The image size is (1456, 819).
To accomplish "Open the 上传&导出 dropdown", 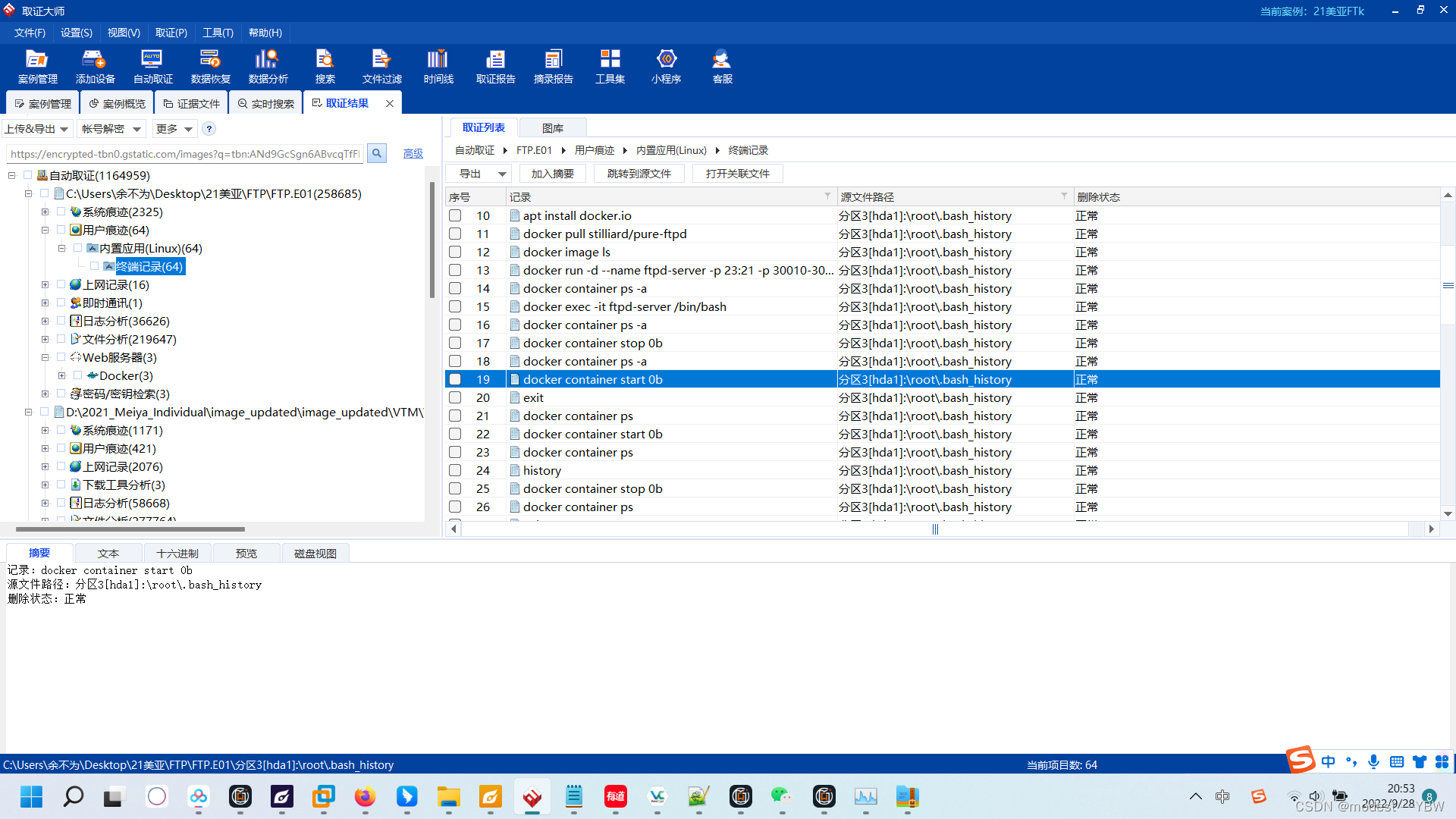I will pyautogui.click(x=37, y=129).
